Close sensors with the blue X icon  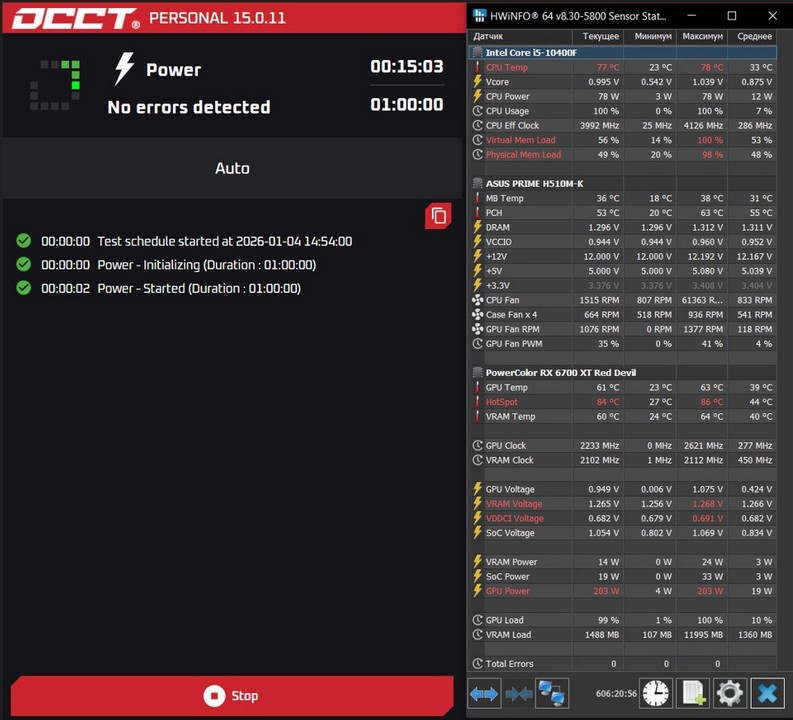point(767,693)
